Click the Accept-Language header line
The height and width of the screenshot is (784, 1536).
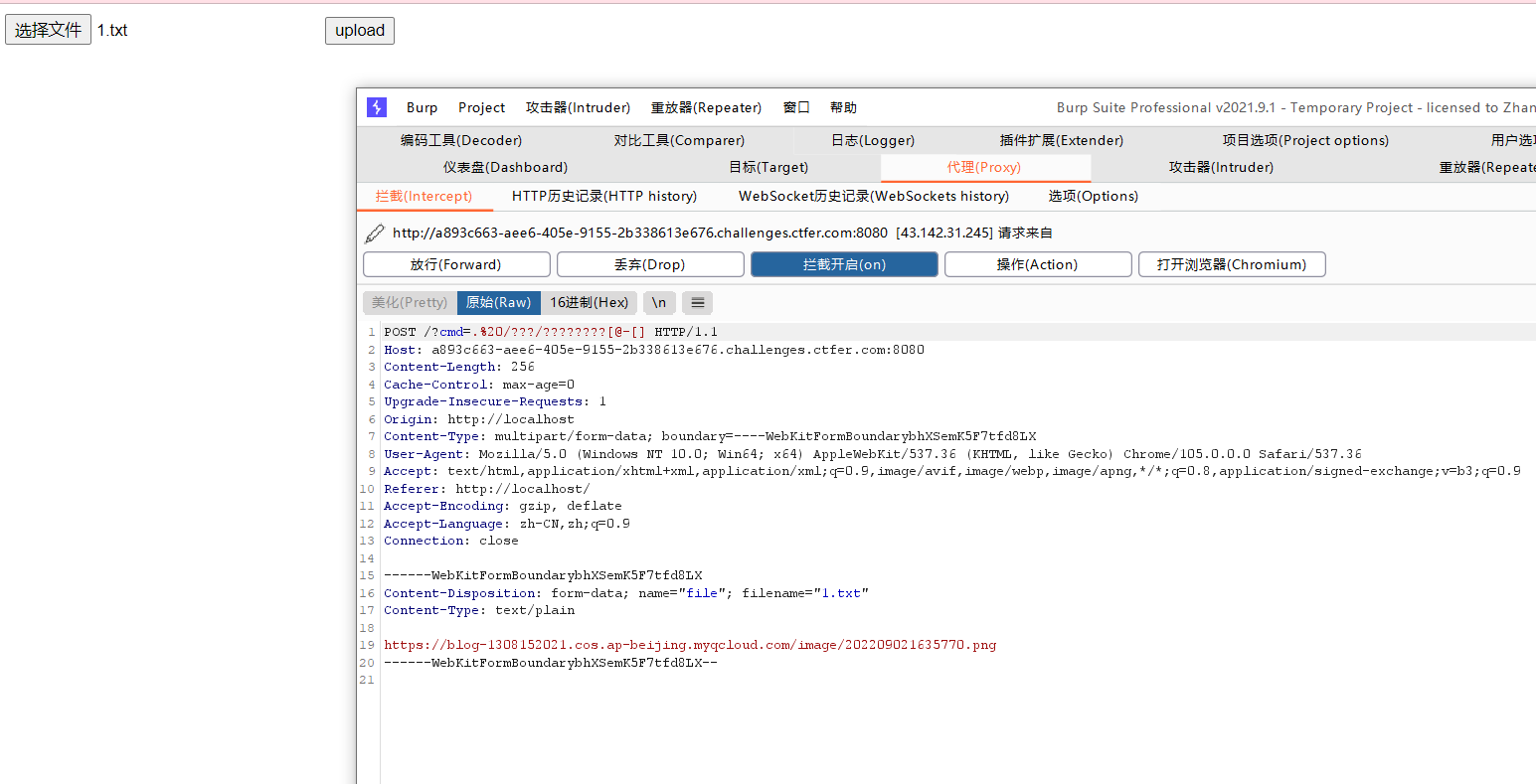(x=507, y=524)
